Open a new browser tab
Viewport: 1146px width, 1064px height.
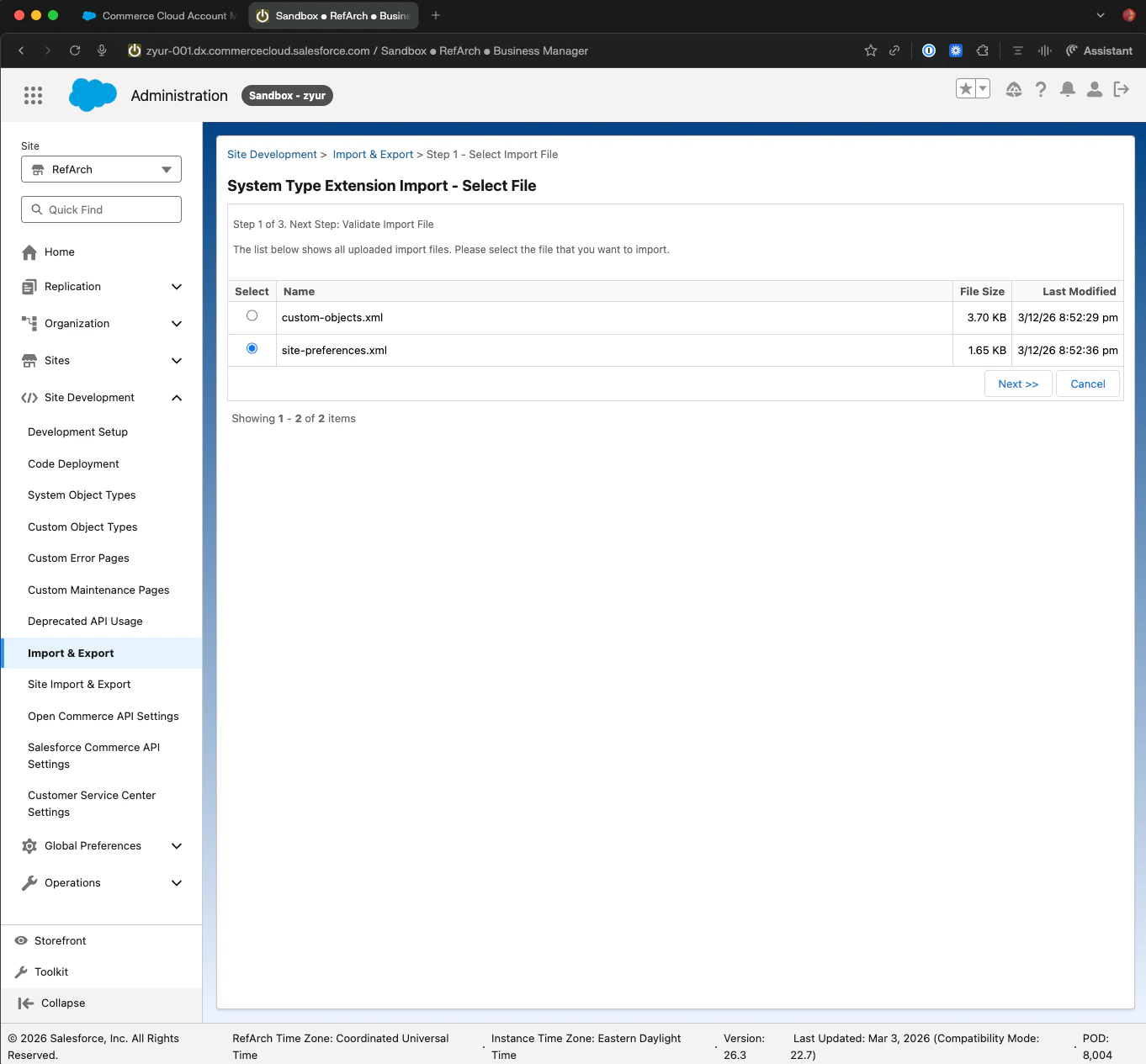(436, 15)
